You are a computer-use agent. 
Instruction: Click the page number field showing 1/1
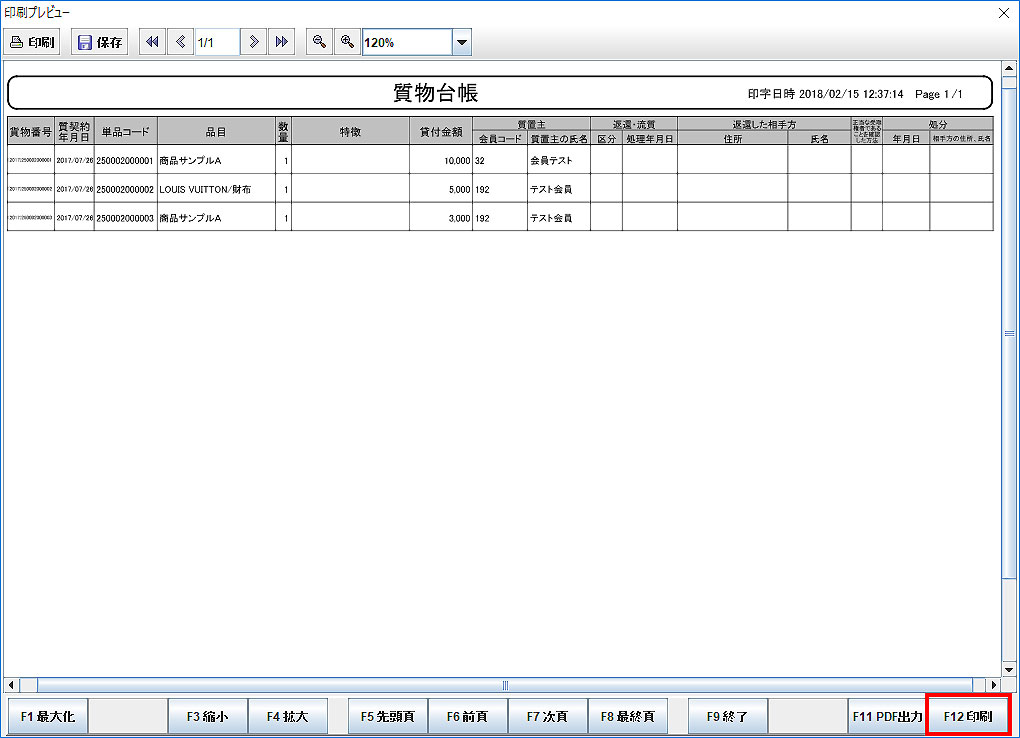click(217, 42)
